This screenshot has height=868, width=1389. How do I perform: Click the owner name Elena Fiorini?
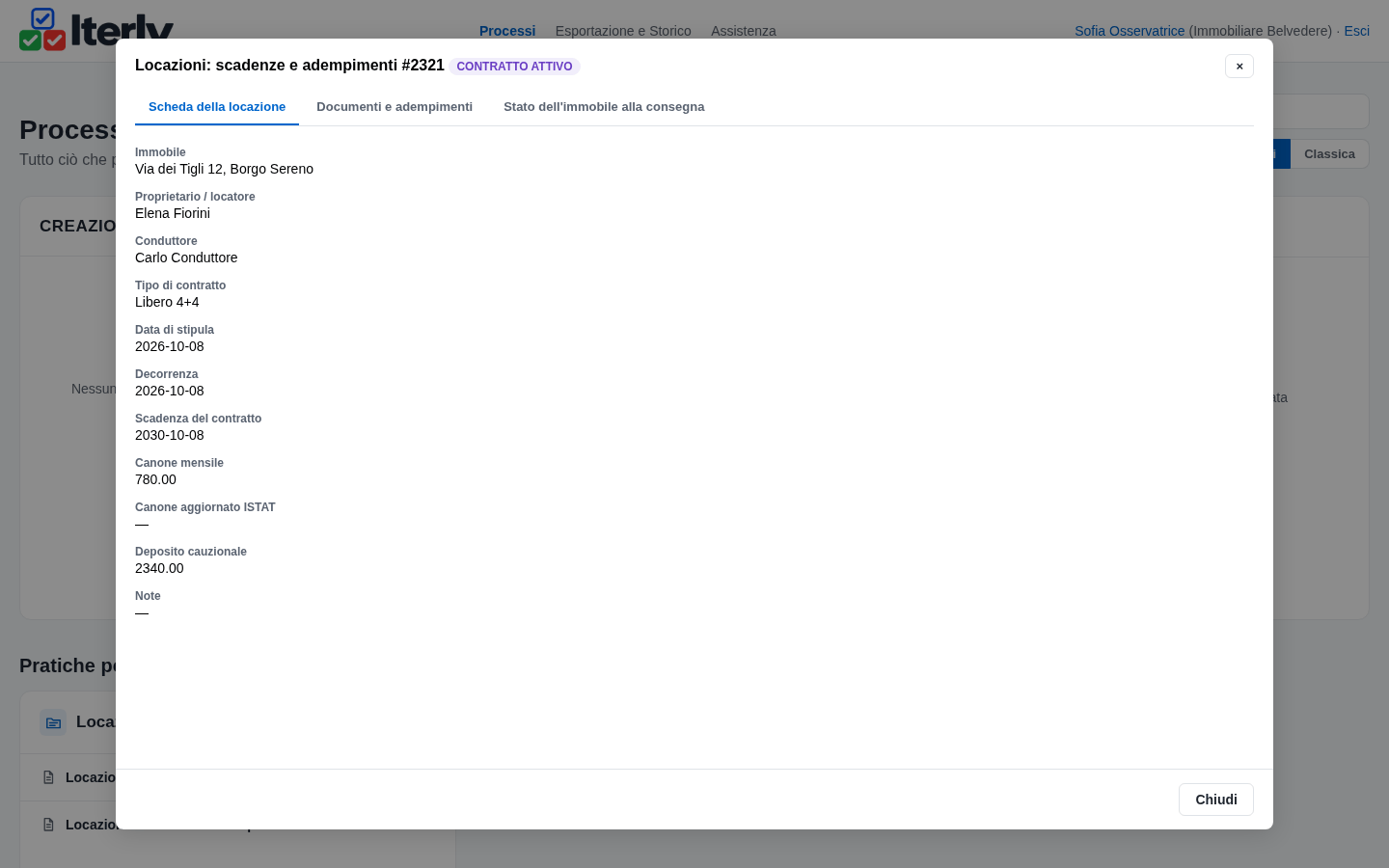point(173,213)
